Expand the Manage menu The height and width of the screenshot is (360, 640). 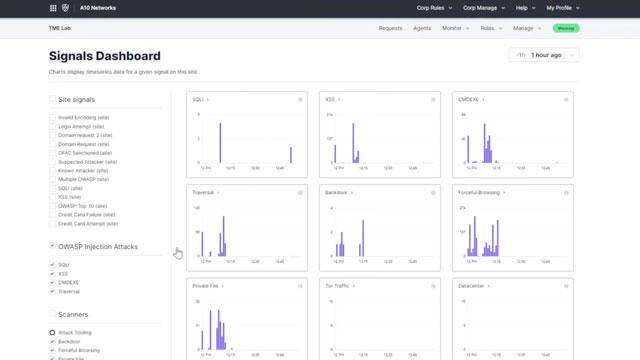click(527, 28)
